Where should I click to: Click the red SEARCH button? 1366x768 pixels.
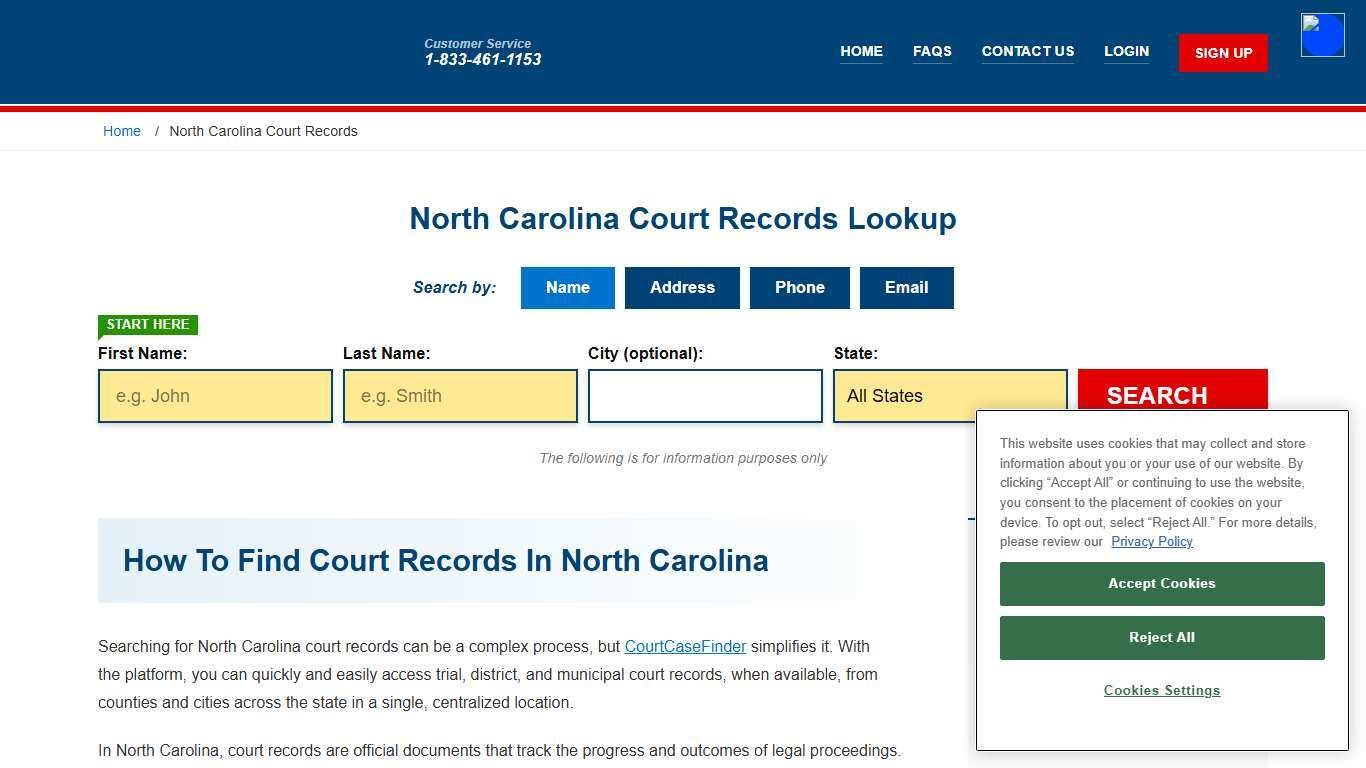pos(1157,395)
